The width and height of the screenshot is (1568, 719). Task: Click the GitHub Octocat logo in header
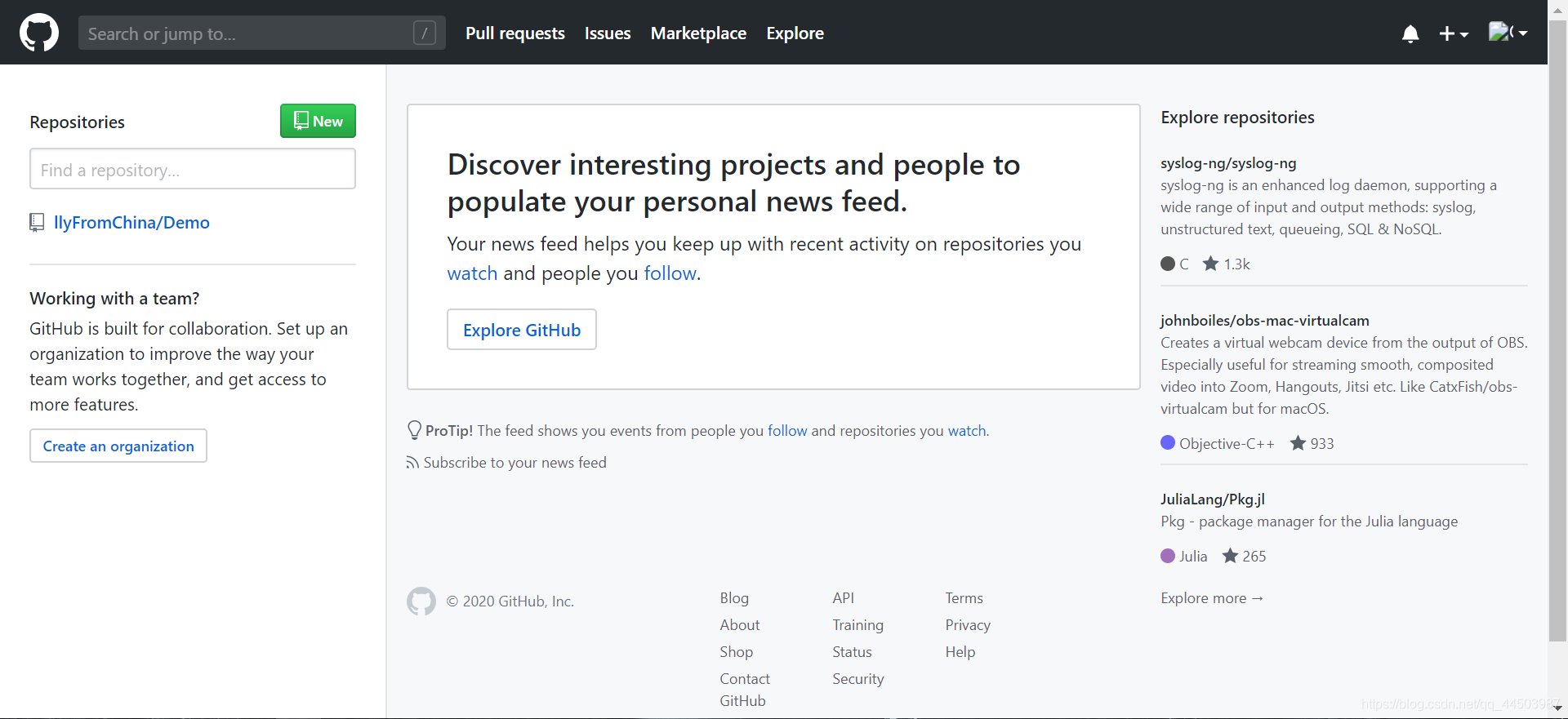(x=39, y=33)
